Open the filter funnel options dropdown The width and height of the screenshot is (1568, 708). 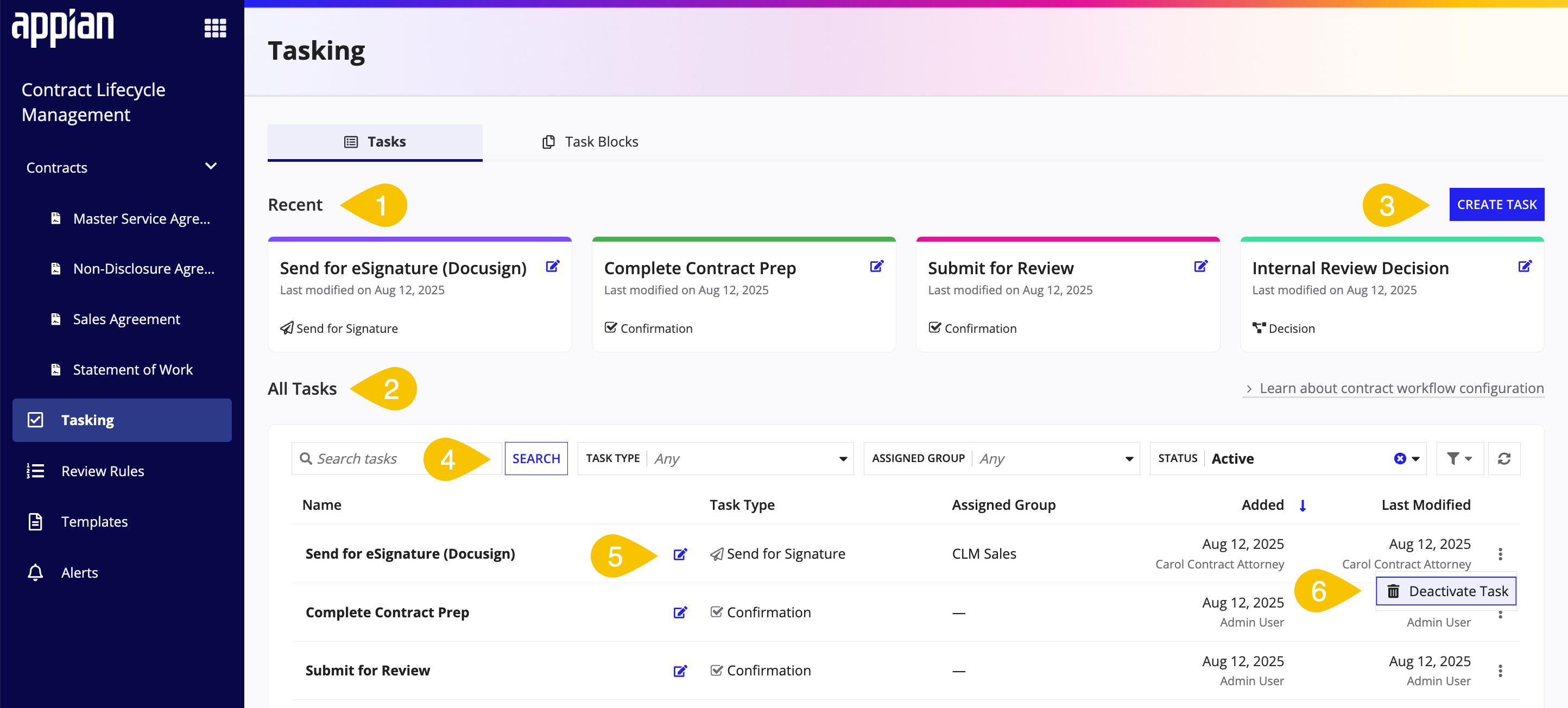(x=1459, y=458)
